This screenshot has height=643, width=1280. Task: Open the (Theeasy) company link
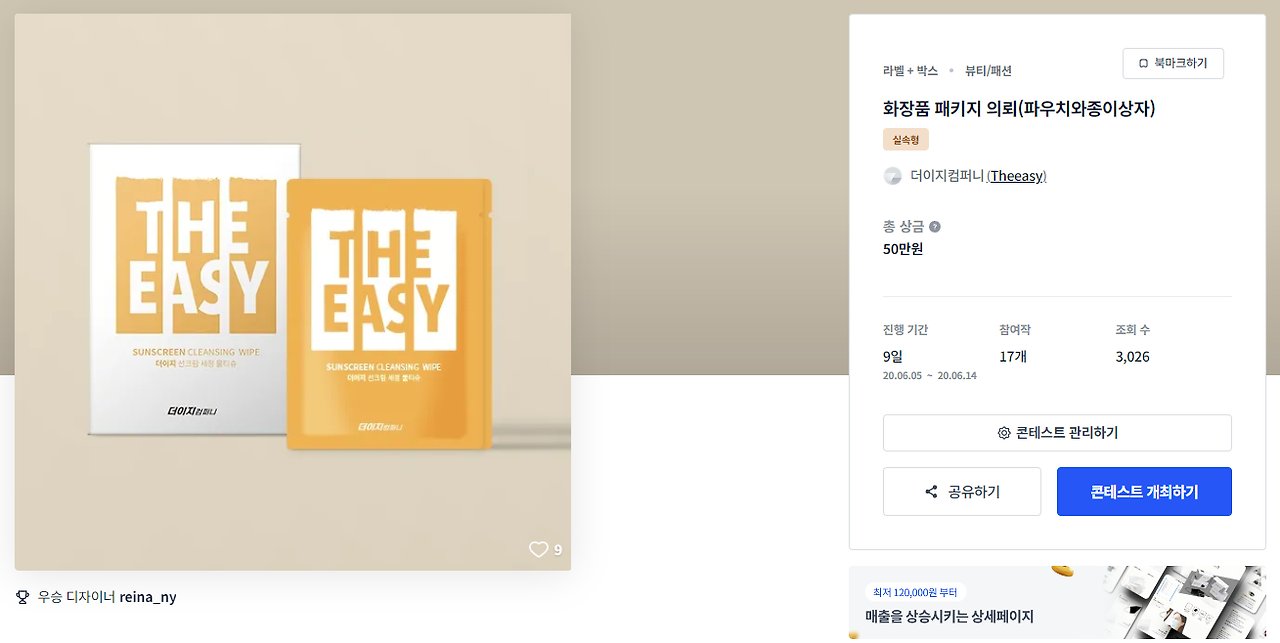pos(1017,176)
